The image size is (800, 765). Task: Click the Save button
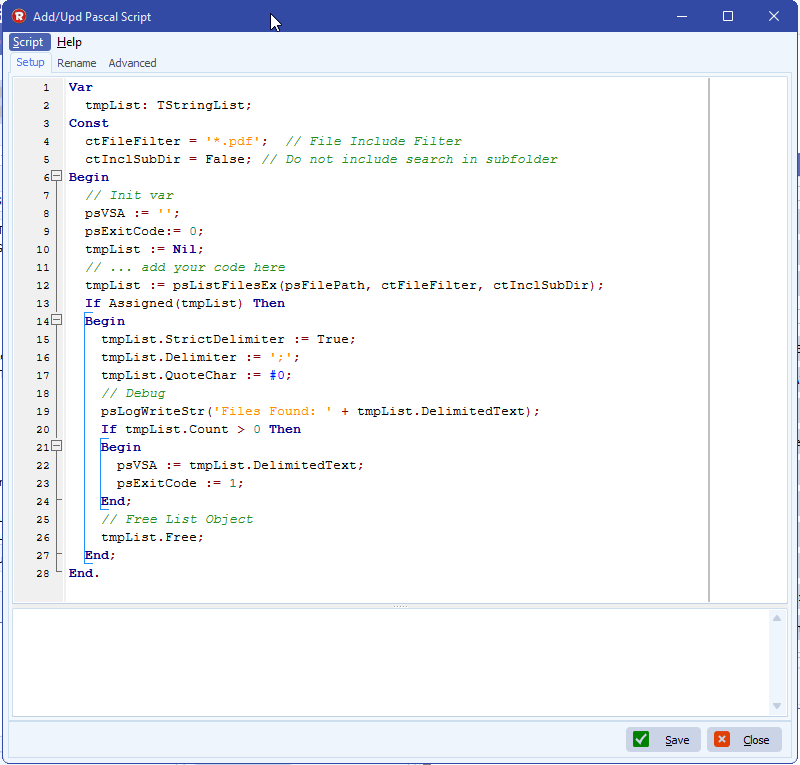coord(663,739)
